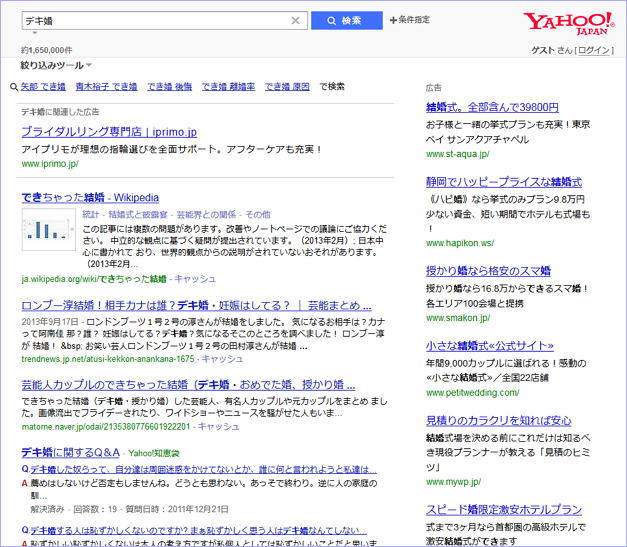Image resolution: width=627 pixels, height=547 pixels.
Task: Go to the Yahoo! JAPAN logo homepage
Action: [x=569, y=23]
